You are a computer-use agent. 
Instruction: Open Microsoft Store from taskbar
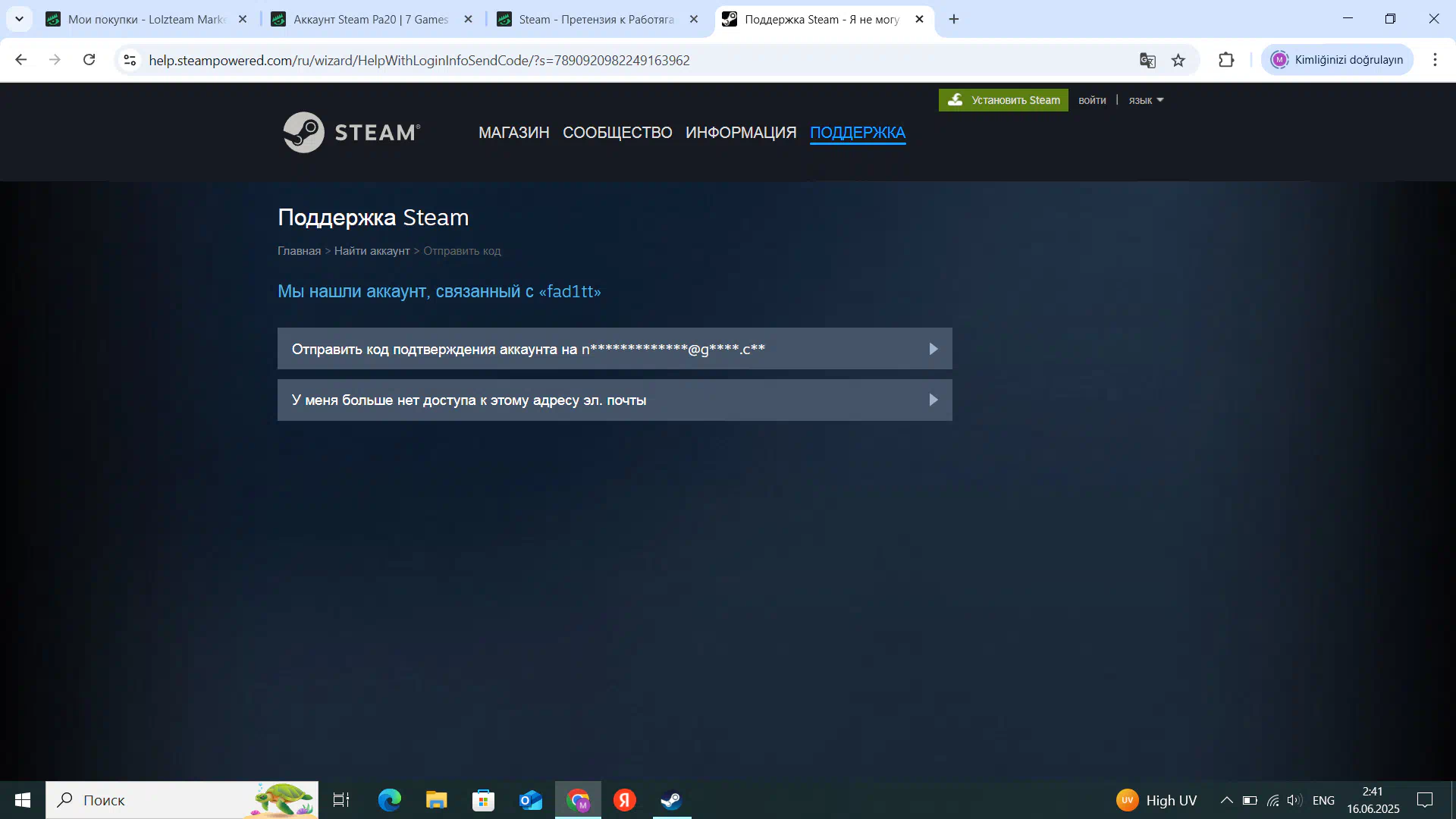(484, 800)
